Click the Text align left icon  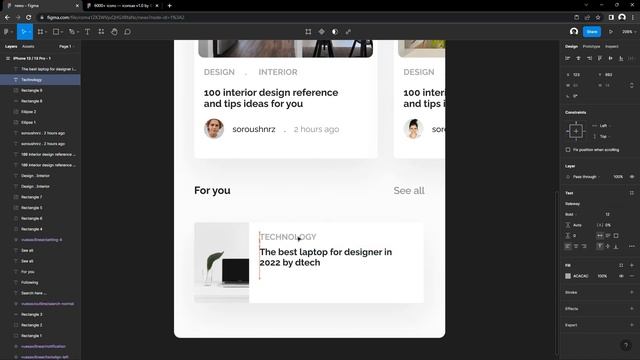(x=568, y=246)
